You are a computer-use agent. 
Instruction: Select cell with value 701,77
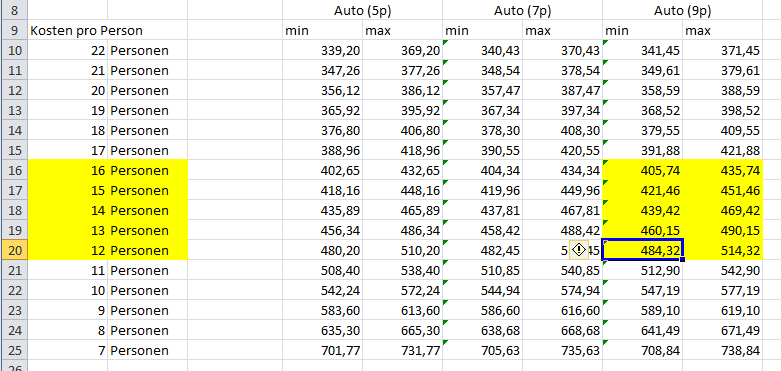[x=322, y=350]
